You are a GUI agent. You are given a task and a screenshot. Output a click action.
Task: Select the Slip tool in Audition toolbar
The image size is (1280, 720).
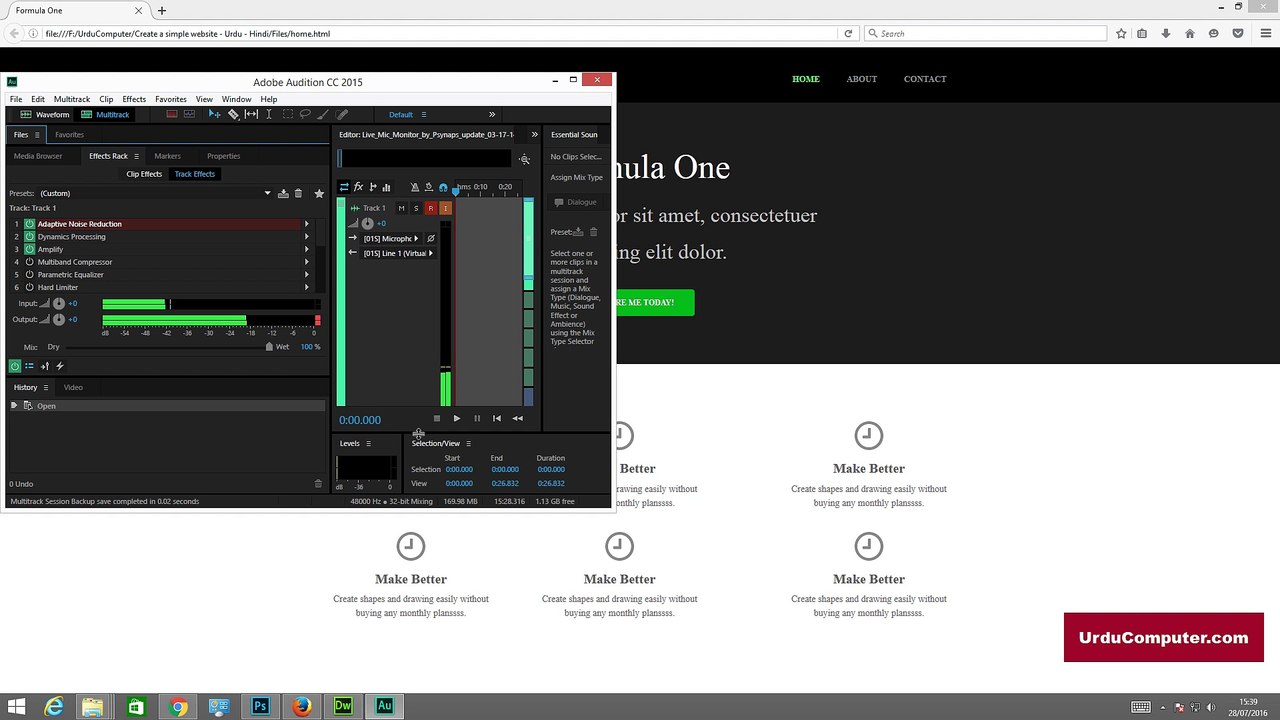click(x=251, y=114)
